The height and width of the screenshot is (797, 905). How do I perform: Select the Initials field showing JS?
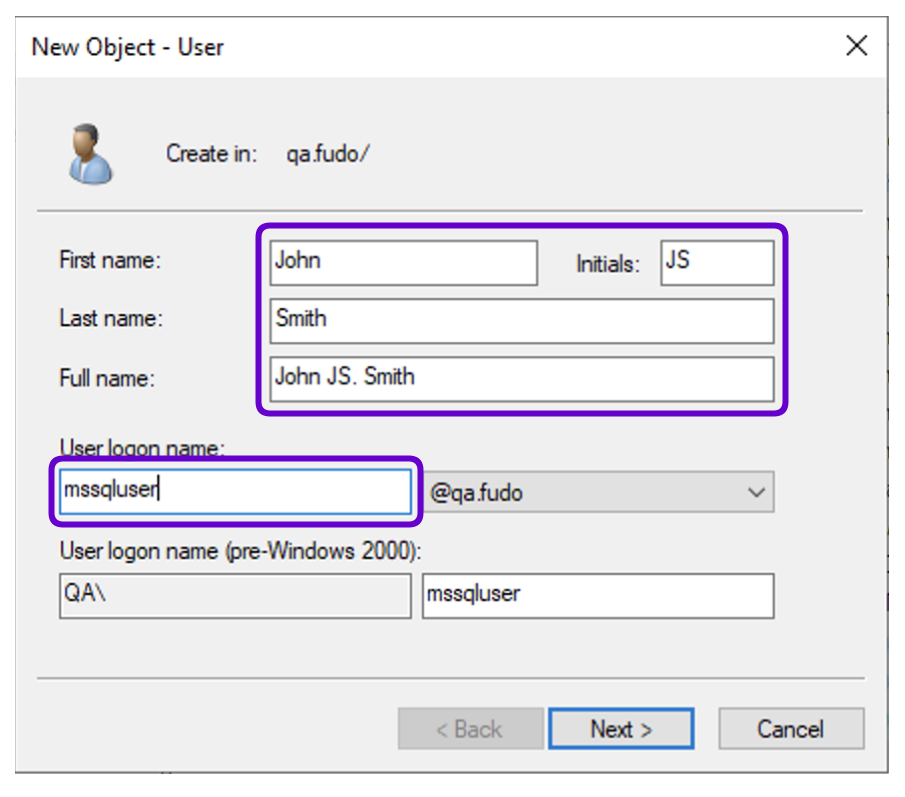[717, 263]
